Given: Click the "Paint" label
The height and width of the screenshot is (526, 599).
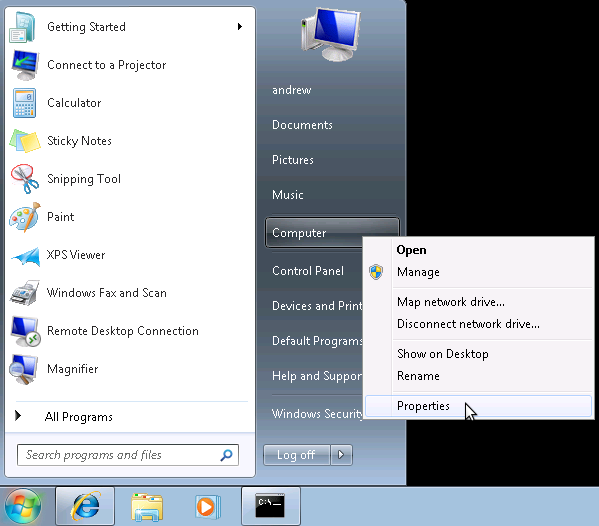Looking at the screenshot, I should pos(60,217).
